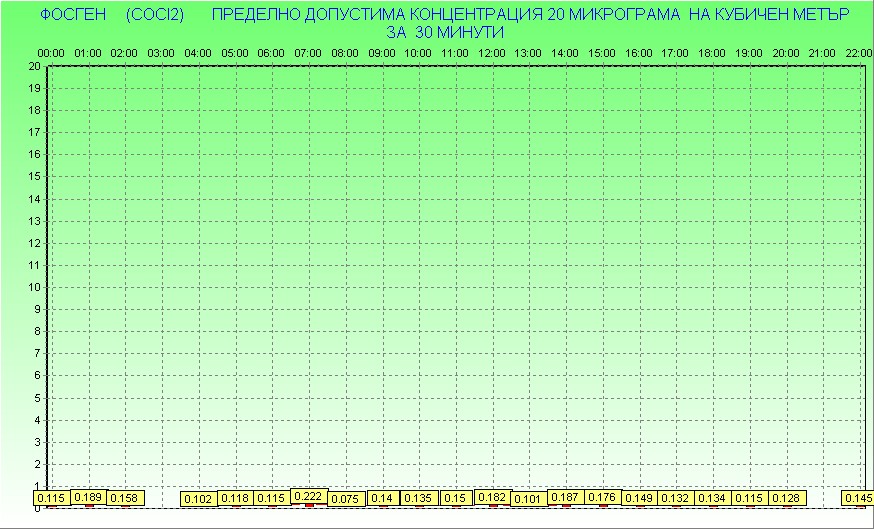Click the 20 value on the Y axis

click(x=35, y=66)
